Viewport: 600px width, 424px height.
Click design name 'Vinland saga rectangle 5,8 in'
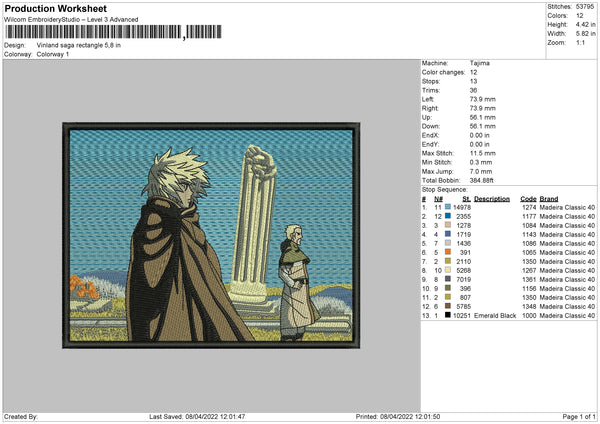[78, 45]
